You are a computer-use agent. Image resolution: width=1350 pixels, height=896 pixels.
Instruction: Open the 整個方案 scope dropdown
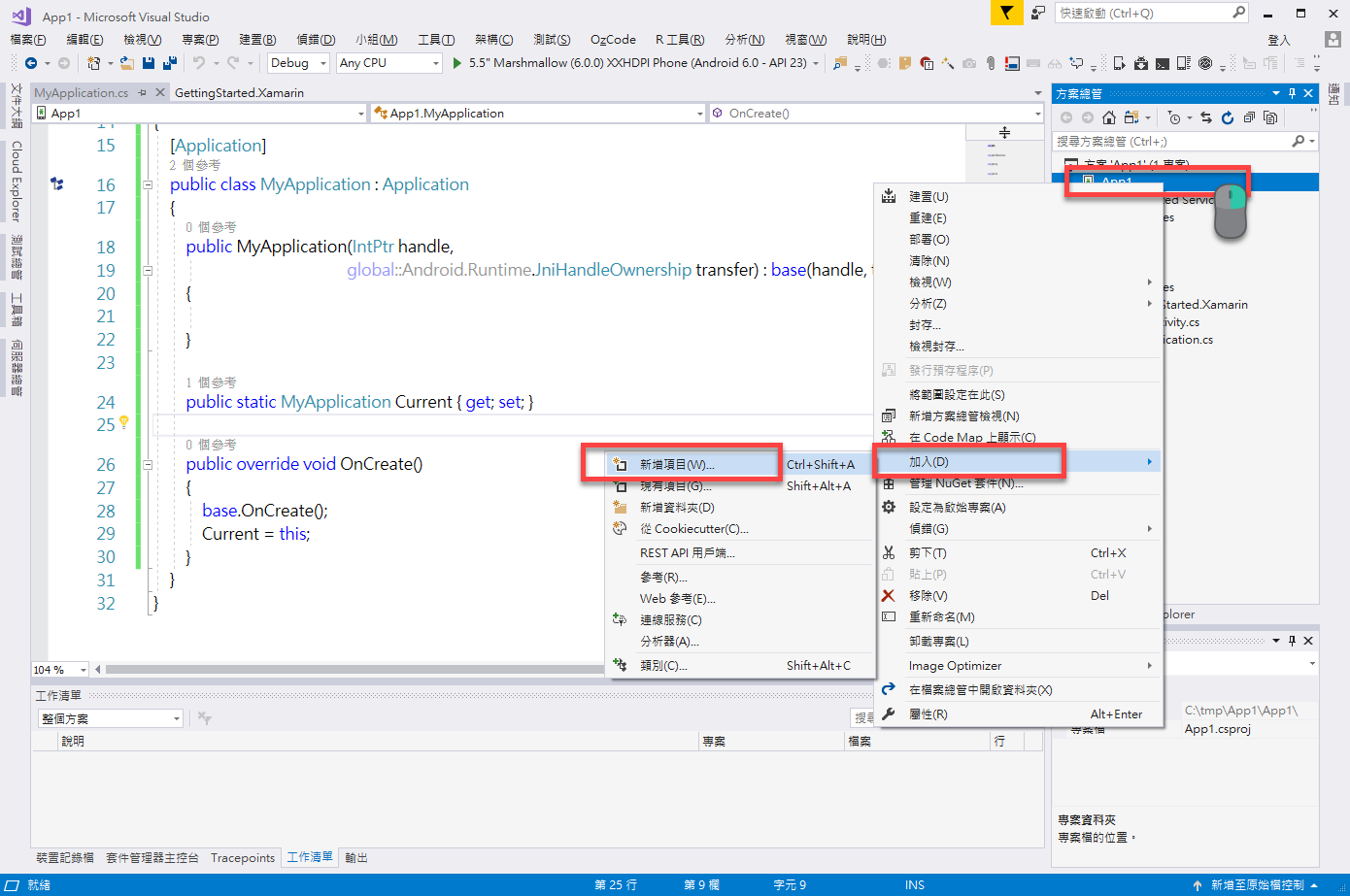[111, 718]
